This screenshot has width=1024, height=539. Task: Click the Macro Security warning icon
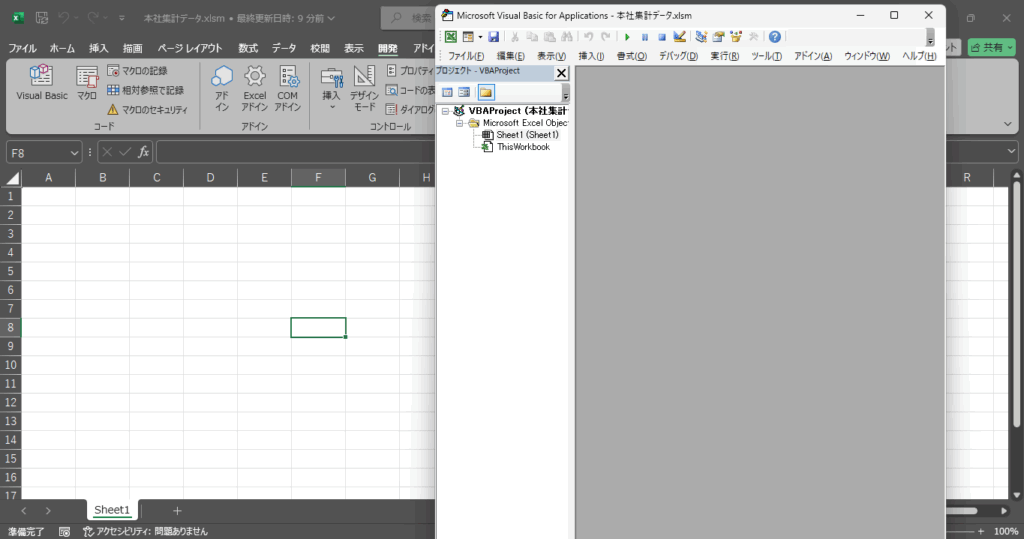point(113,109)
